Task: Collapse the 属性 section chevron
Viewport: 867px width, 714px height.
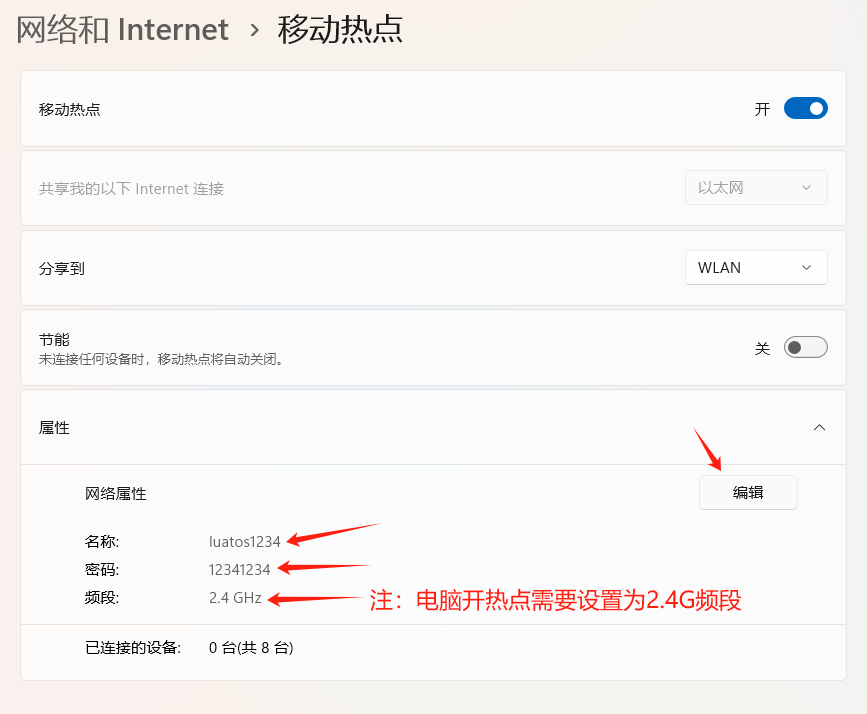Action: 819,428
